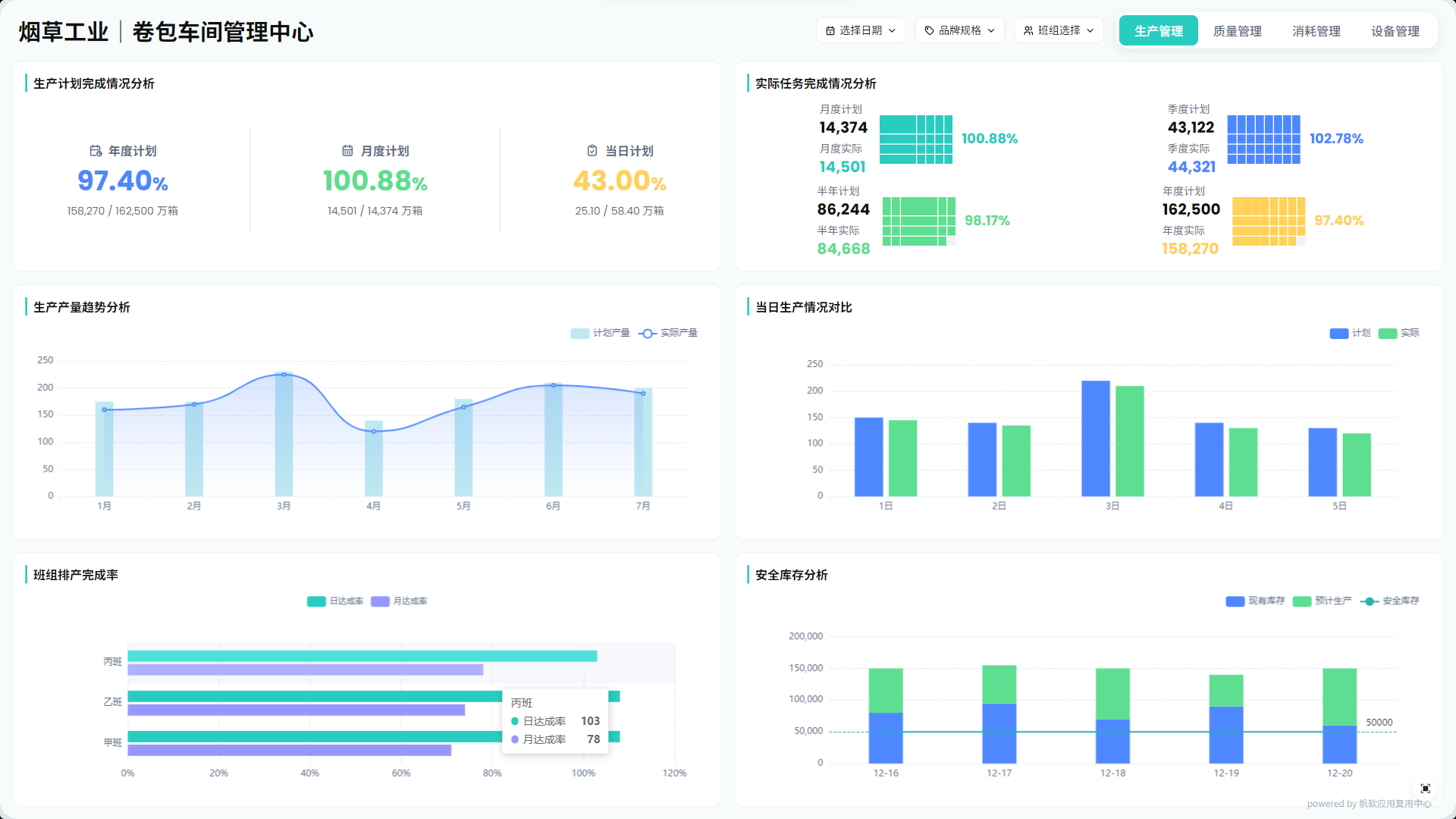Expand the 品牌规格 dropdown arrow

[991, 31]
